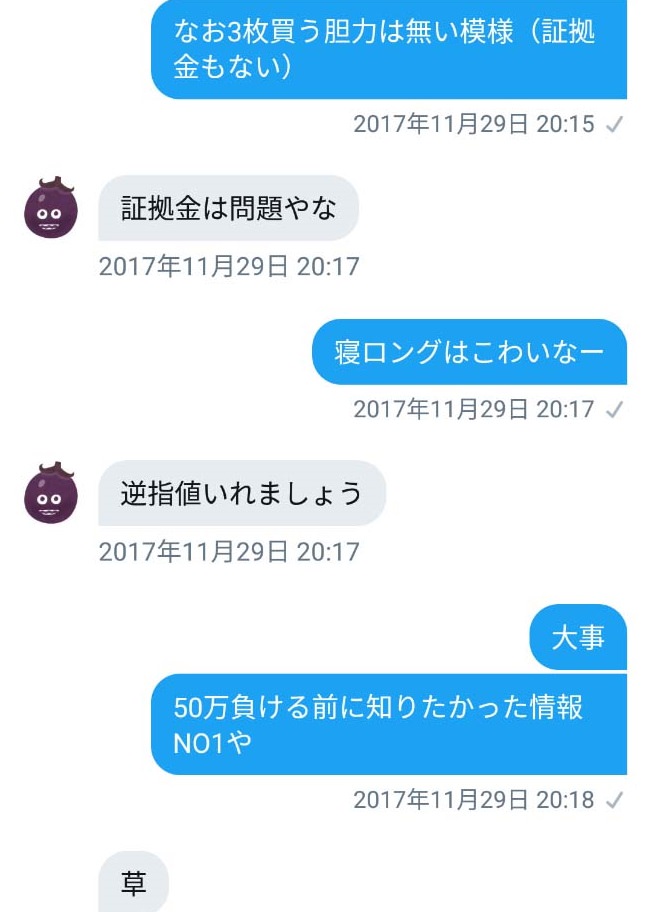Tap the text NO1や in blue bubble
The image size is (648, 912).
click(212, 743)
